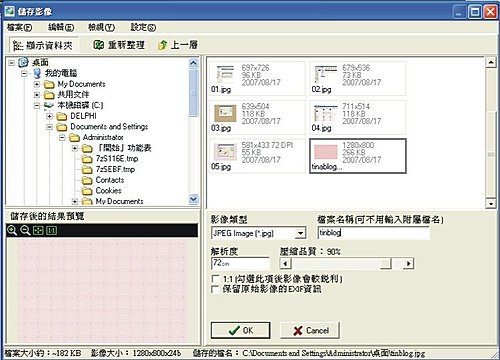Click the fit-to-window icon in preview toolbar
Image resolution: width=500 pixels, height=360 pixels.
(x=38, y=230)
